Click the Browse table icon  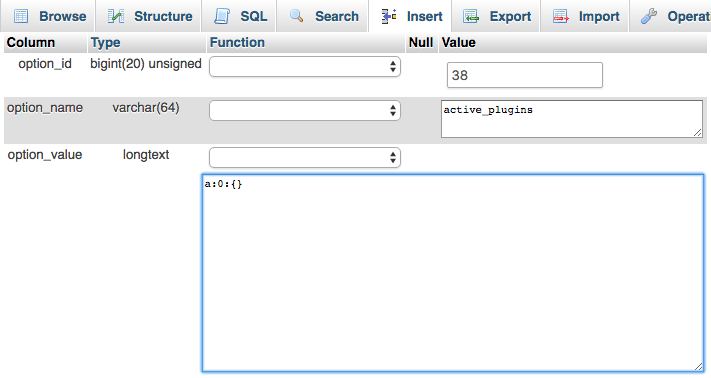21,16
